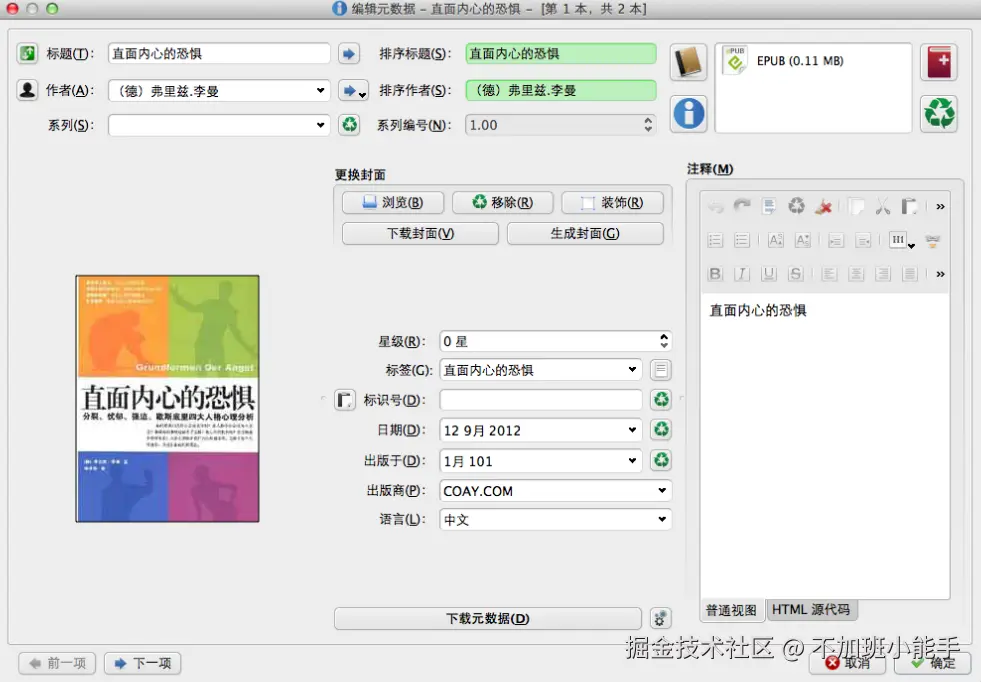Add a format with the red book plus icon
Viewport: 981px width, 682px height.
click(x=938, y=62)
